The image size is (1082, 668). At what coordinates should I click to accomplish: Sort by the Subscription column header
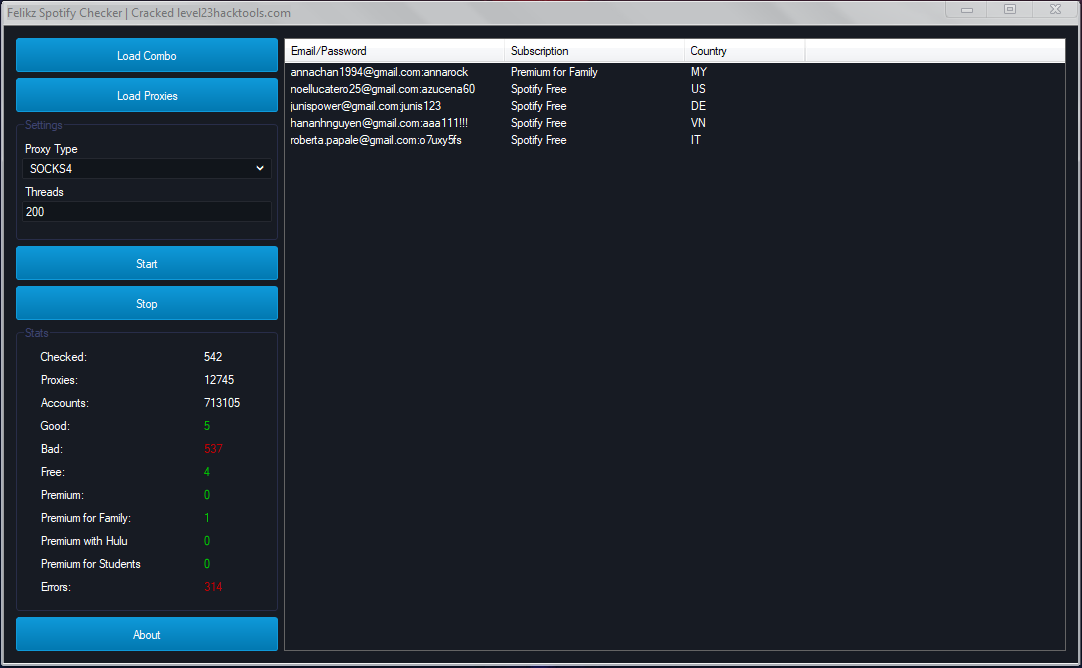tap(594, 51)
